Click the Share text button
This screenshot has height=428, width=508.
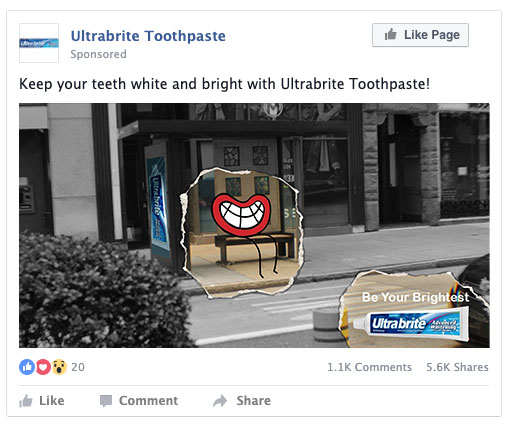pyautogui.click(x=254, y=401)
